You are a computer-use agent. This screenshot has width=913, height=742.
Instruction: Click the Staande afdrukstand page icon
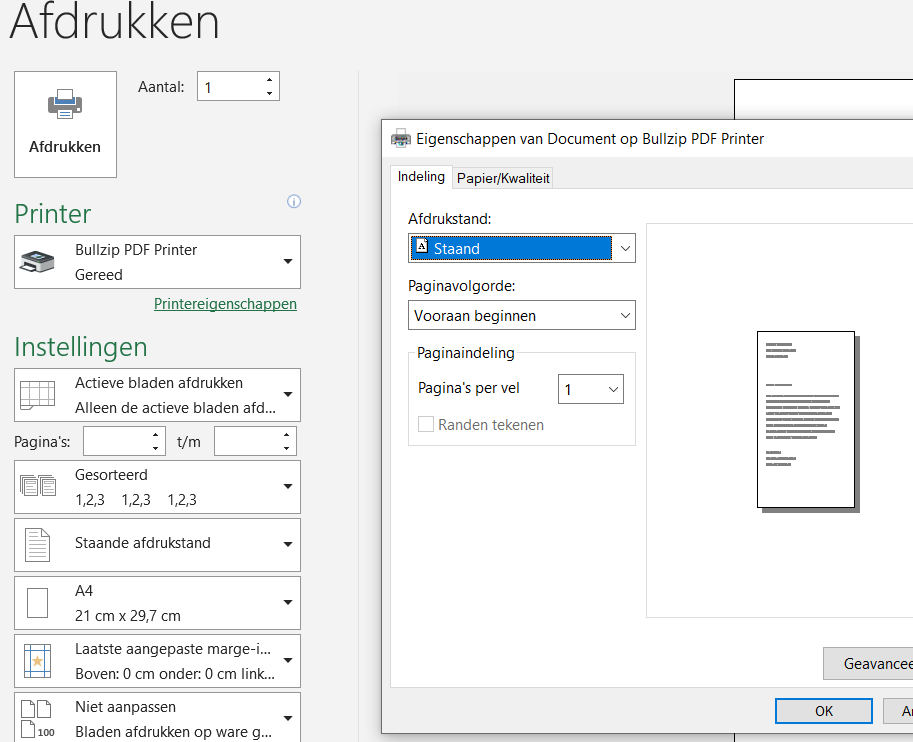[x=37, y=544]
